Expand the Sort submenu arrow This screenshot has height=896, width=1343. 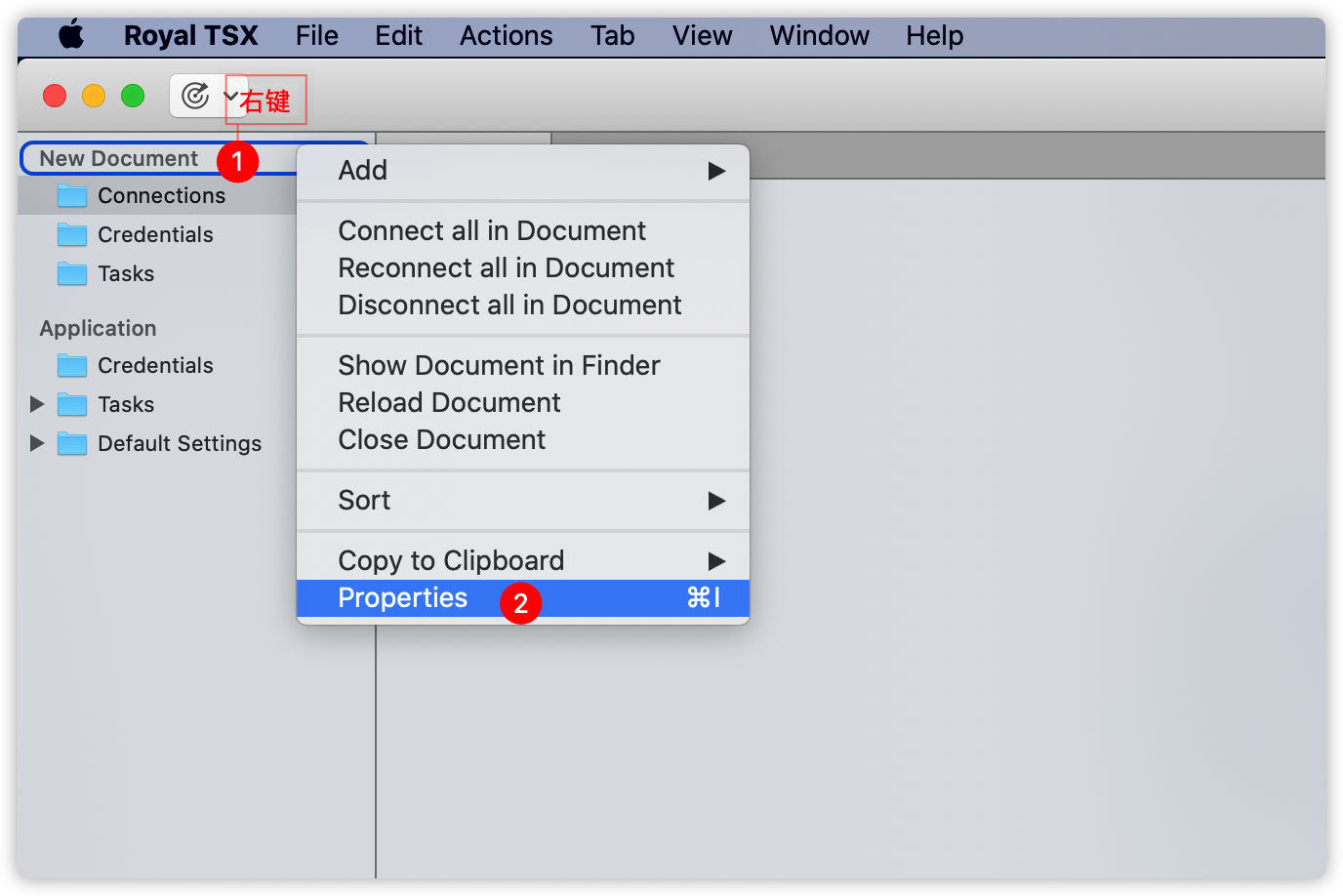click(x=716, y=501)
